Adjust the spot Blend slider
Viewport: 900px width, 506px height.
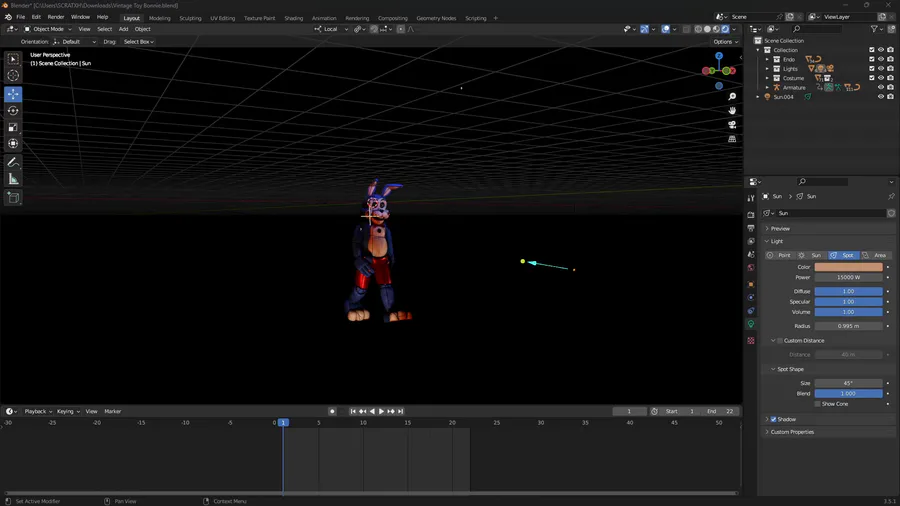(x=848, y=394)
